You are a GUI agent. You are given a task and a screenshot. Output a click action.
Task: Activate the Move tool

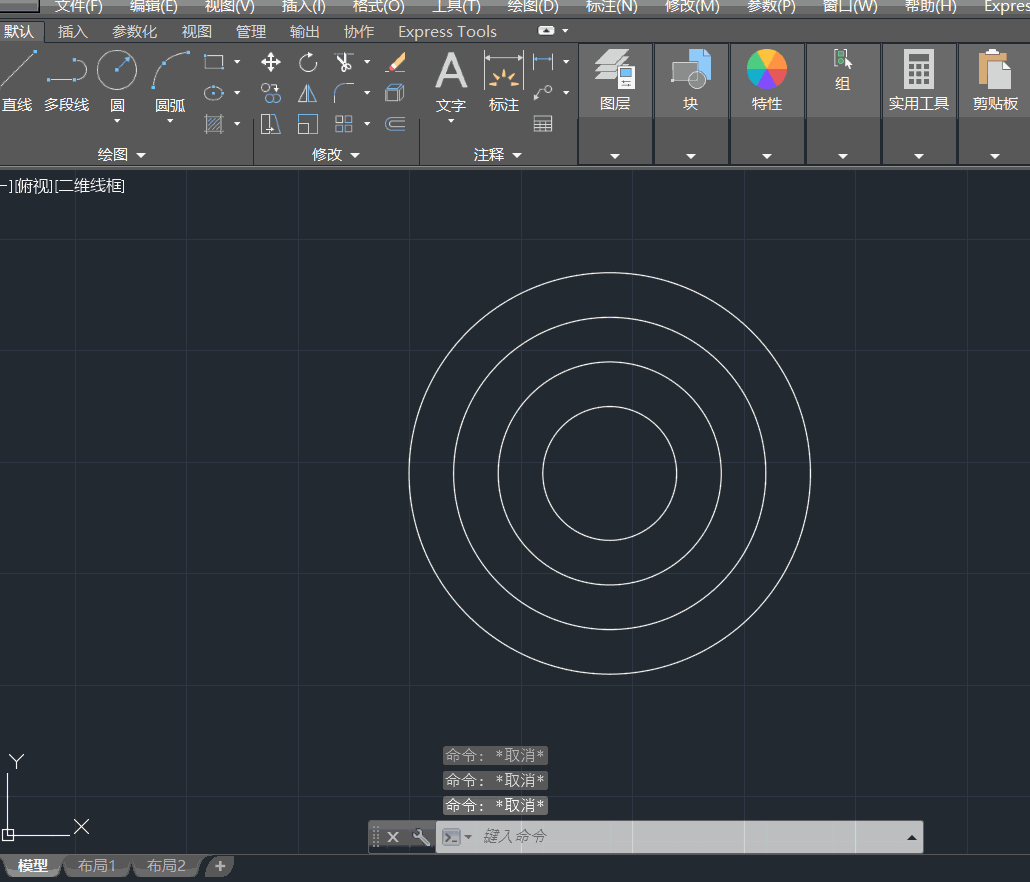pos(271,62)
